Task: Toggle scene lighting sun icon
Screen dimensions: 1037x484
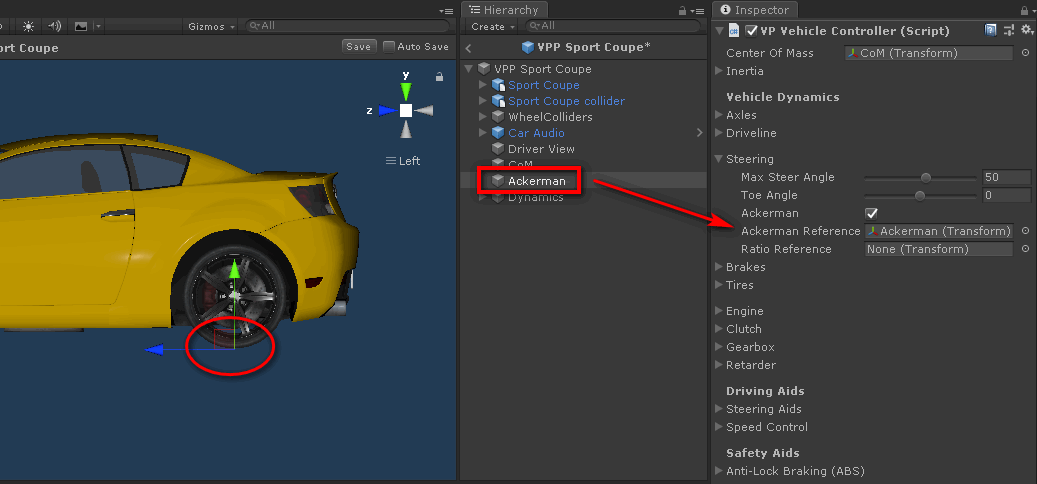Action: [27, 26]
